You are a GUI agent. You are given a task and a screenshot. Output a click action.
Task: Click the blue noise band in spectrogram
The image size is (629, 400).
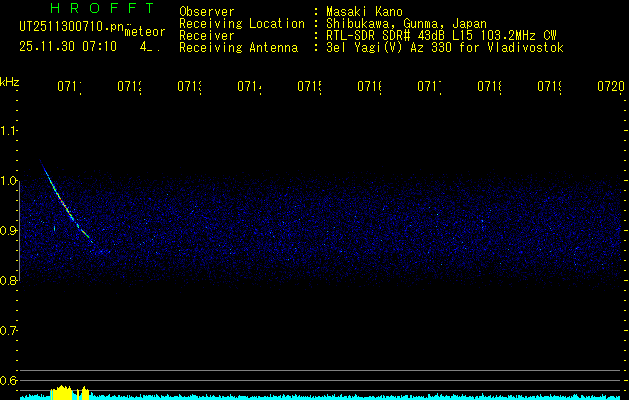click(x=350, y=230)
